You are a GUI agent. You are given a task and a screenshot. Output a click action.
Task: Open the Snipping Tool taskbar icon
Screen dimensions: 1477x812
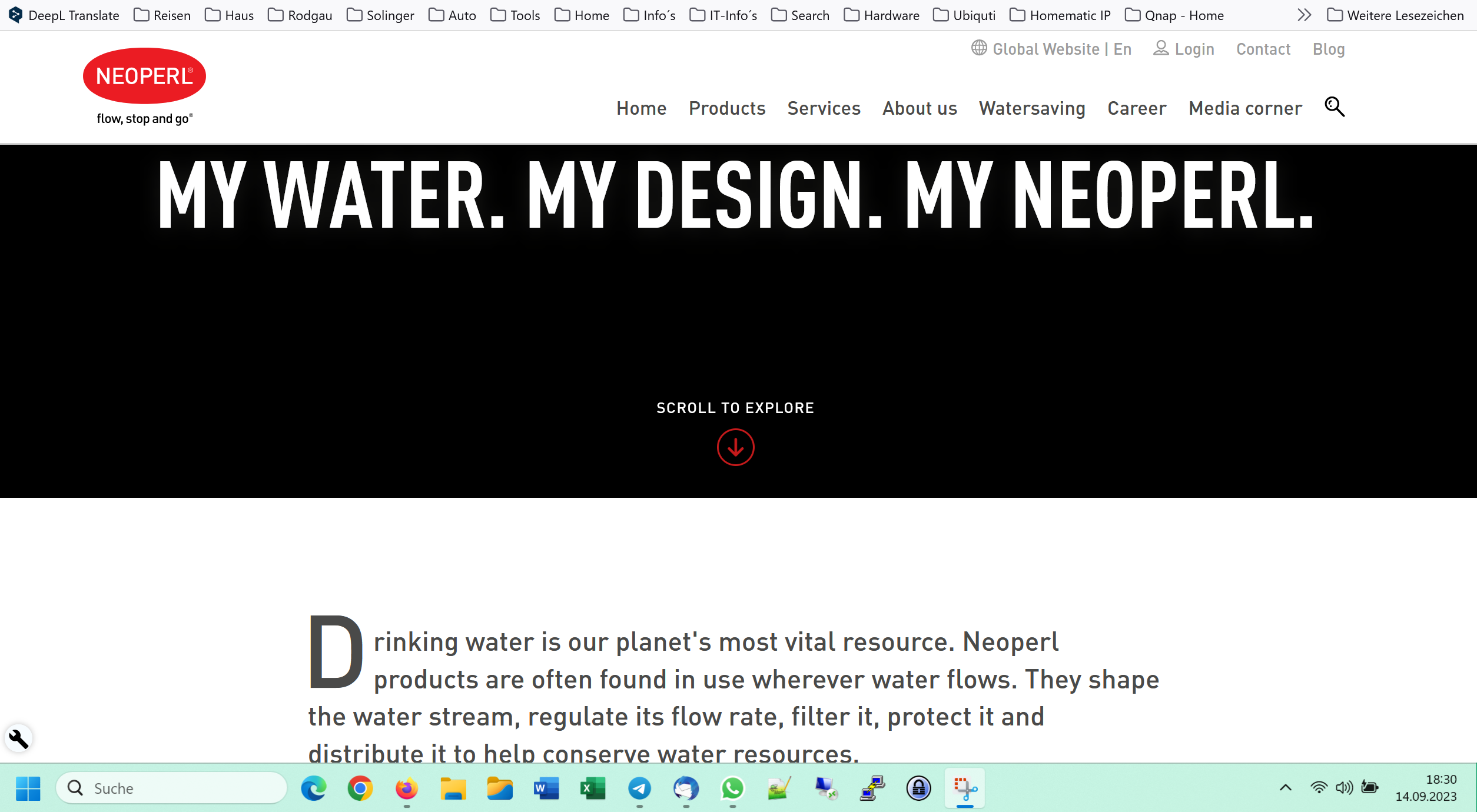pos(965,788)
